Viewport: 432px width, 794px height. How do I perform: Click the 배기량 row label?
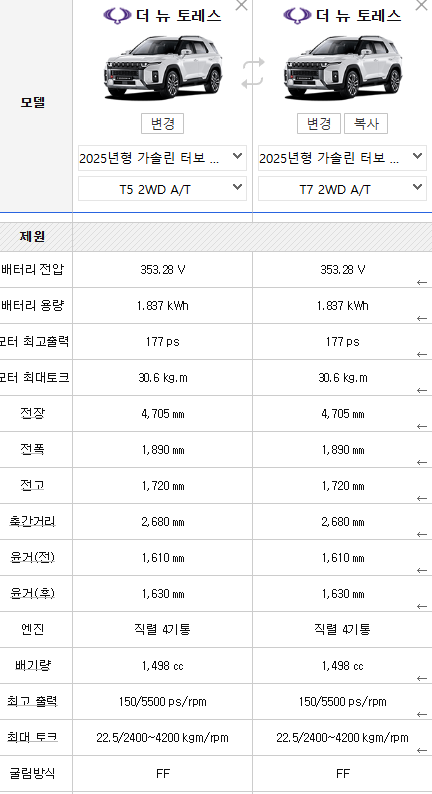click(32, 665)
